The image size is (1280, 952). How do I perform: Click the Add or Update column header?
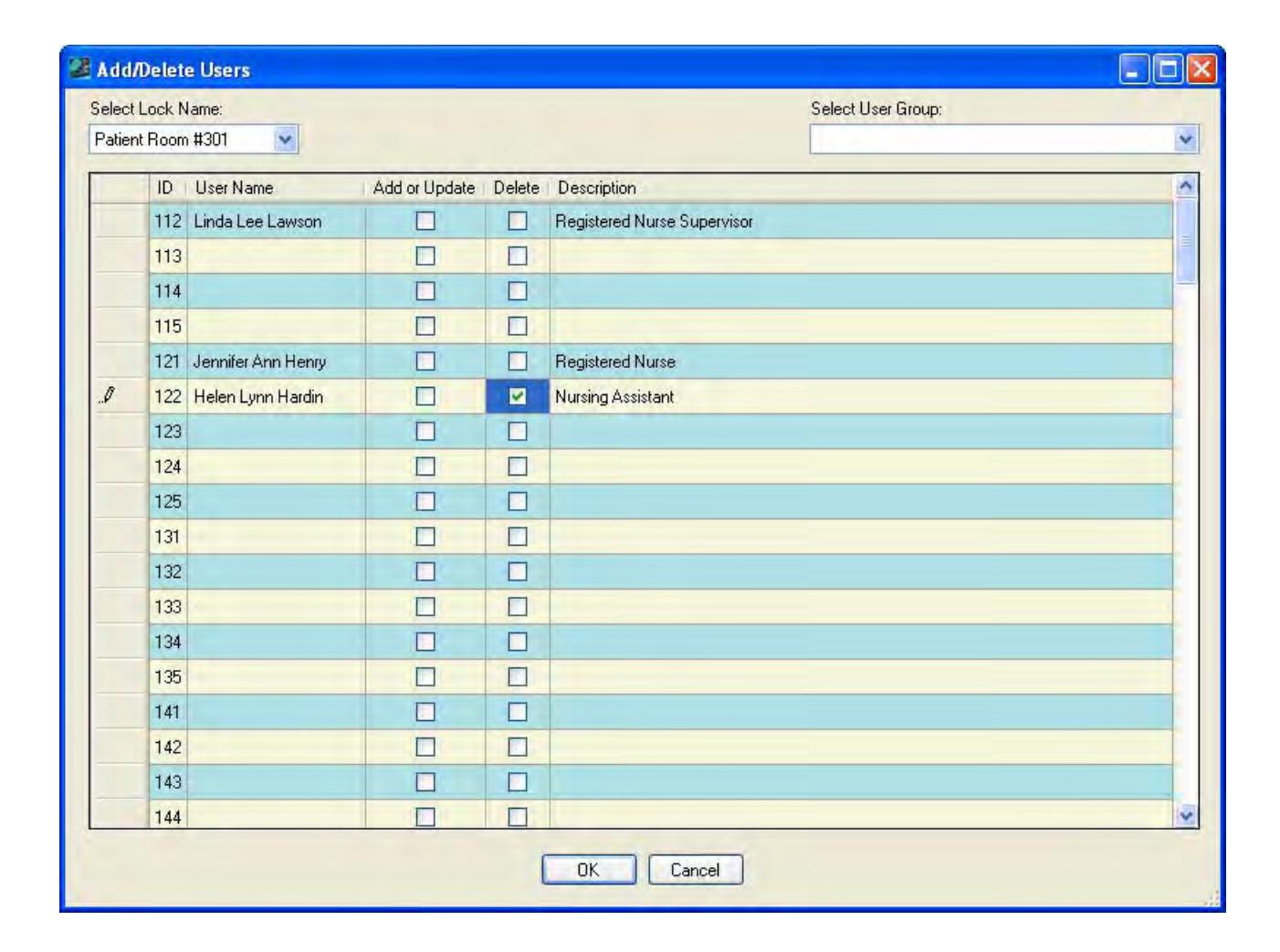tap(425, 188)
